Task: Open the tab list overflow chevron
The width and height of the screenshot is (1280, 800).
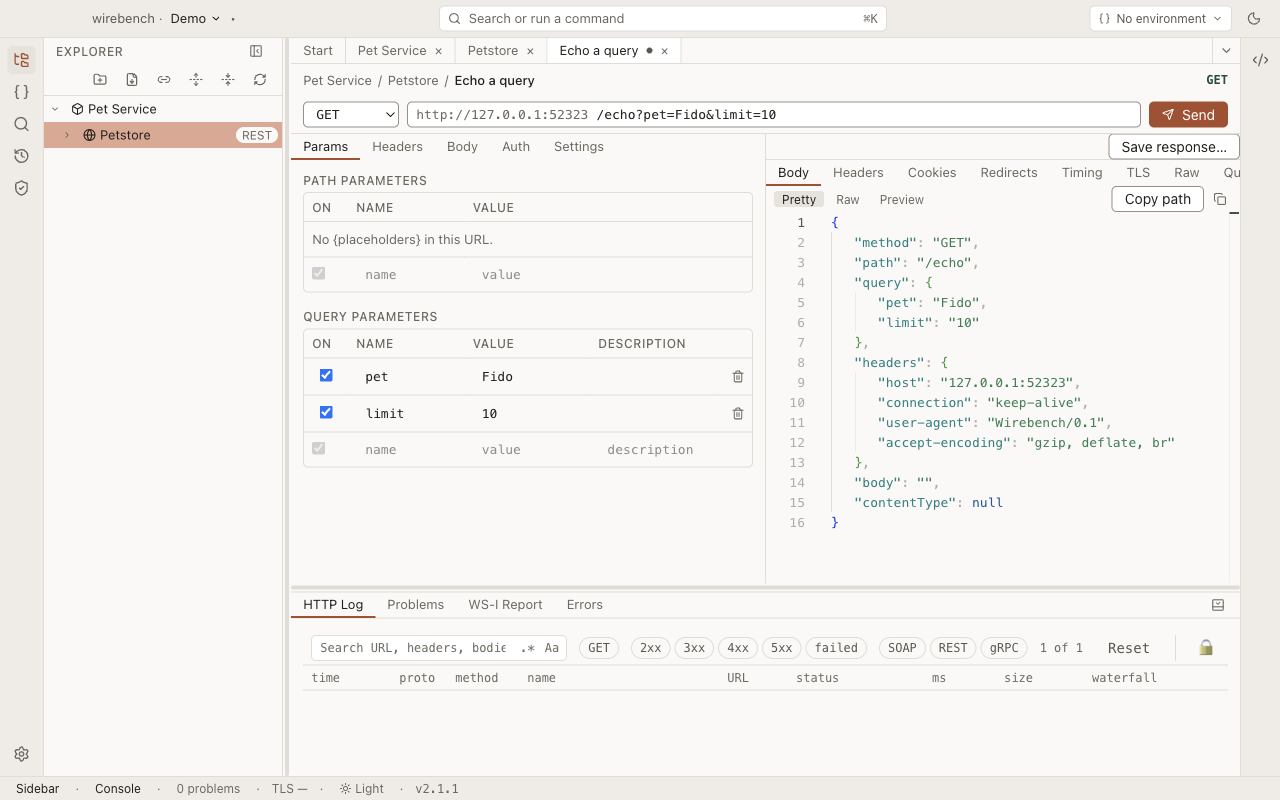Action: click(1226, 50)
